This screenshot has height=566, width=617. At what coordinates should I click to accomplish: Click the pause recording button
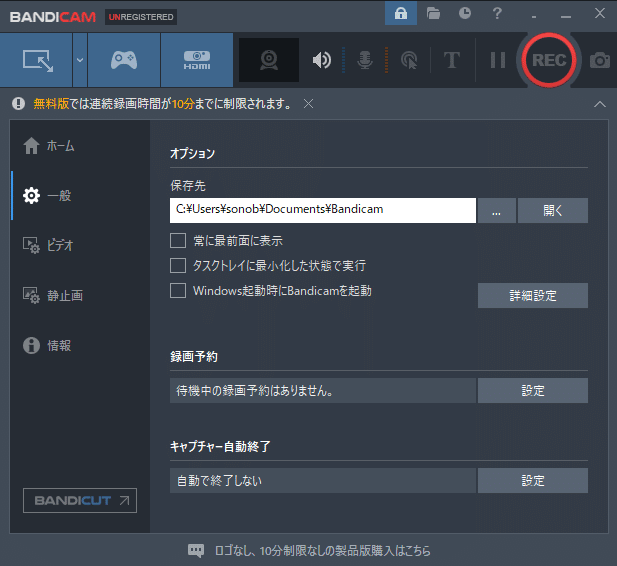coord(498,60)
